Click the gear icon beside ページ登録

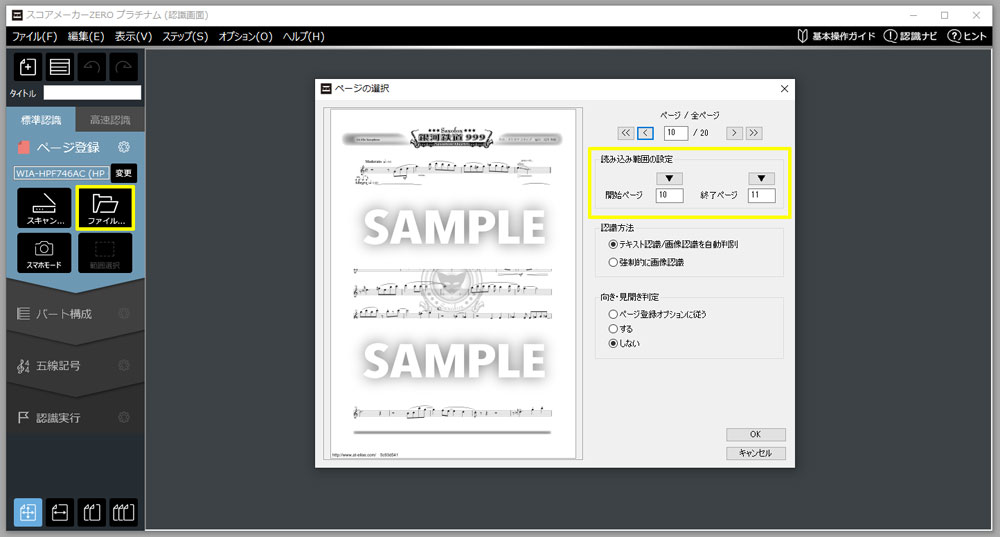[124, 147]
